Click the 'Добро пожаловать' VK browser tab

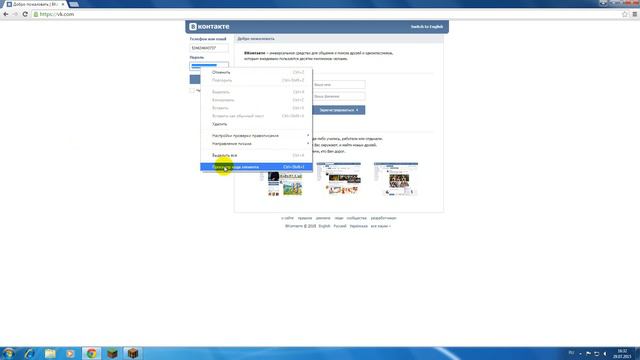[x=35, y=4]
